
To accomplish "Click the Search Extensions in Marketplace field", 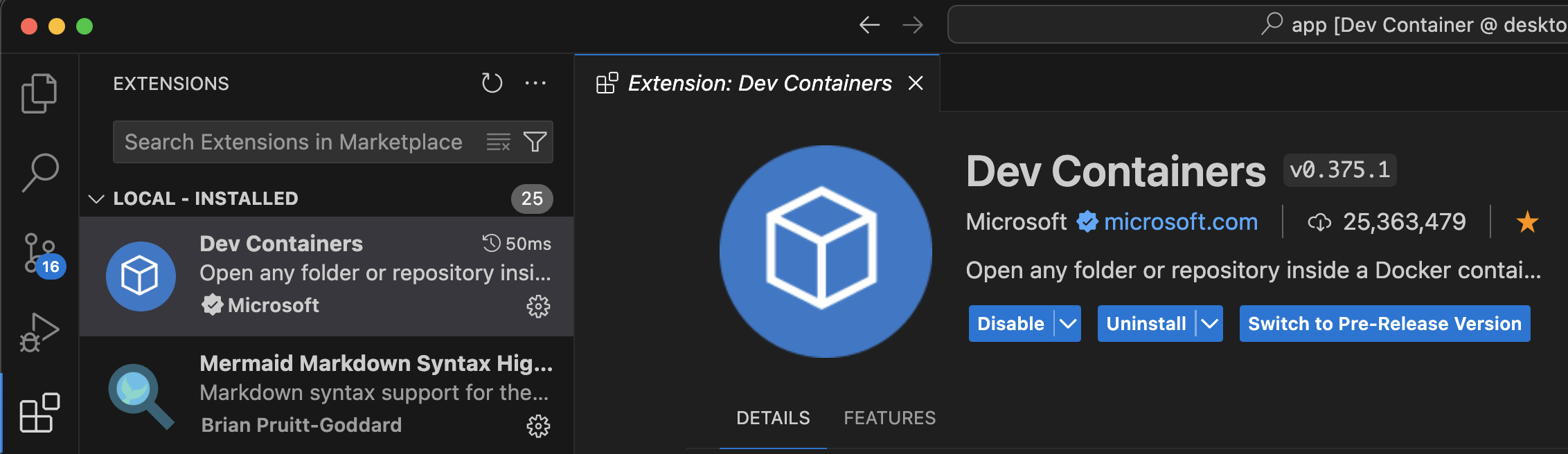I will pos(333,142).
